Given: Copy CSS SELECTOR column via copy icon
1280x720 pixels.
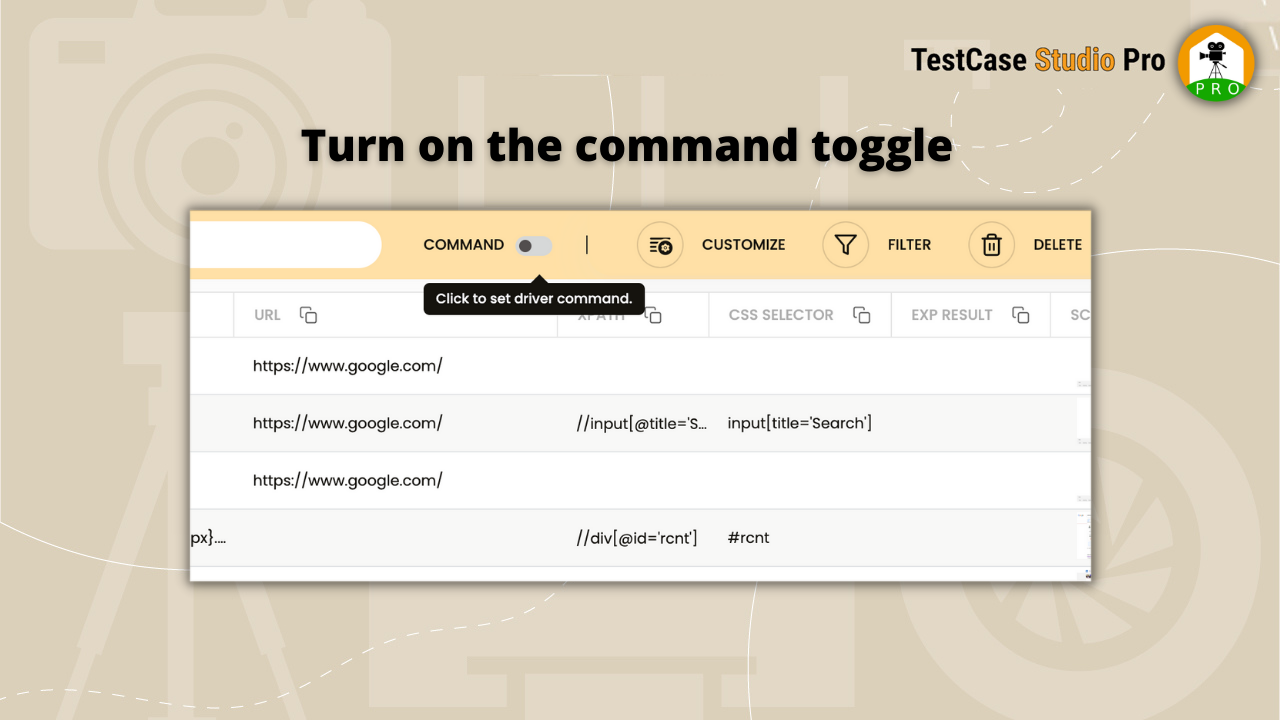Looking at the screenshot, I should [x=862, y=314].
